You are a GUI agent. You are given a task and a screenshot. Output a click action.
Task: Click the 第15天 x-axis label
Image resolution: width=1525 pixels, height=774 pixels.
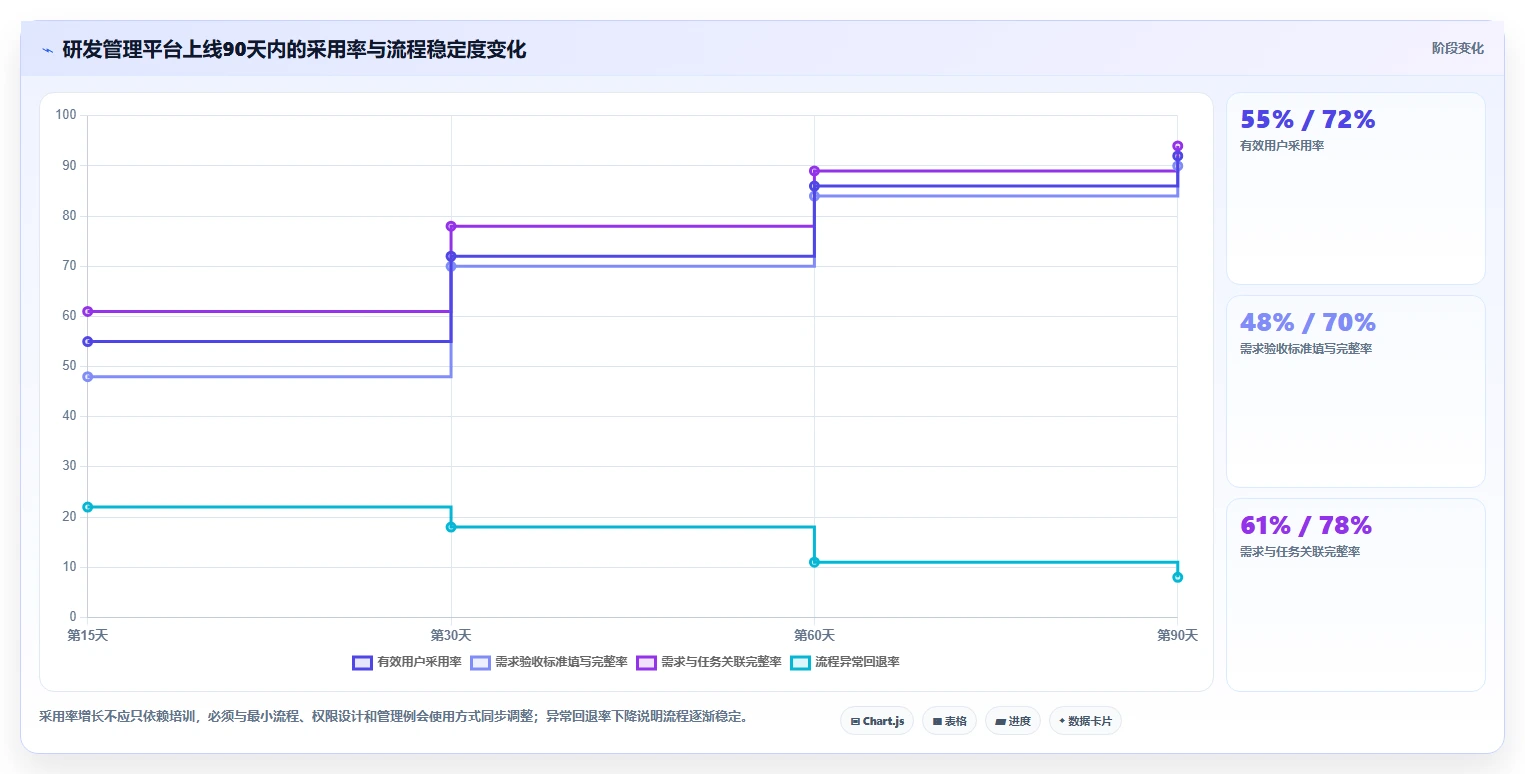click(88, 635)
